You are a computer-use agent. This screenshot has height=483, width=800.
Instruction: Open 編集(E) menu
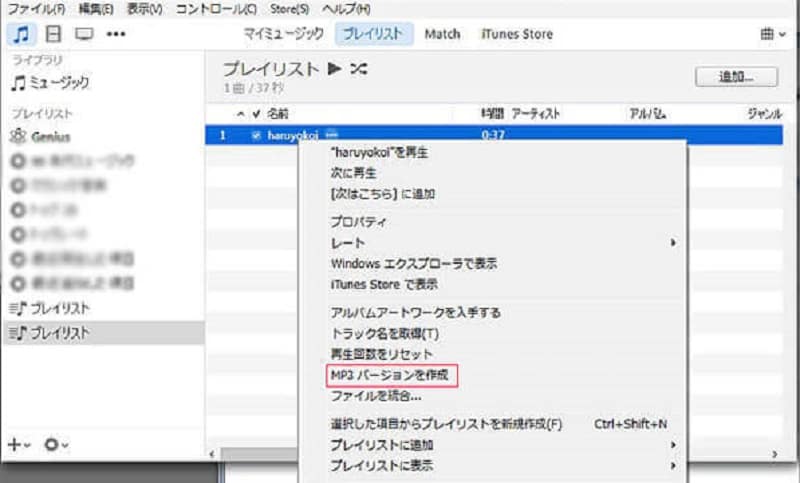pyautogui.click(x=96, y=9)
